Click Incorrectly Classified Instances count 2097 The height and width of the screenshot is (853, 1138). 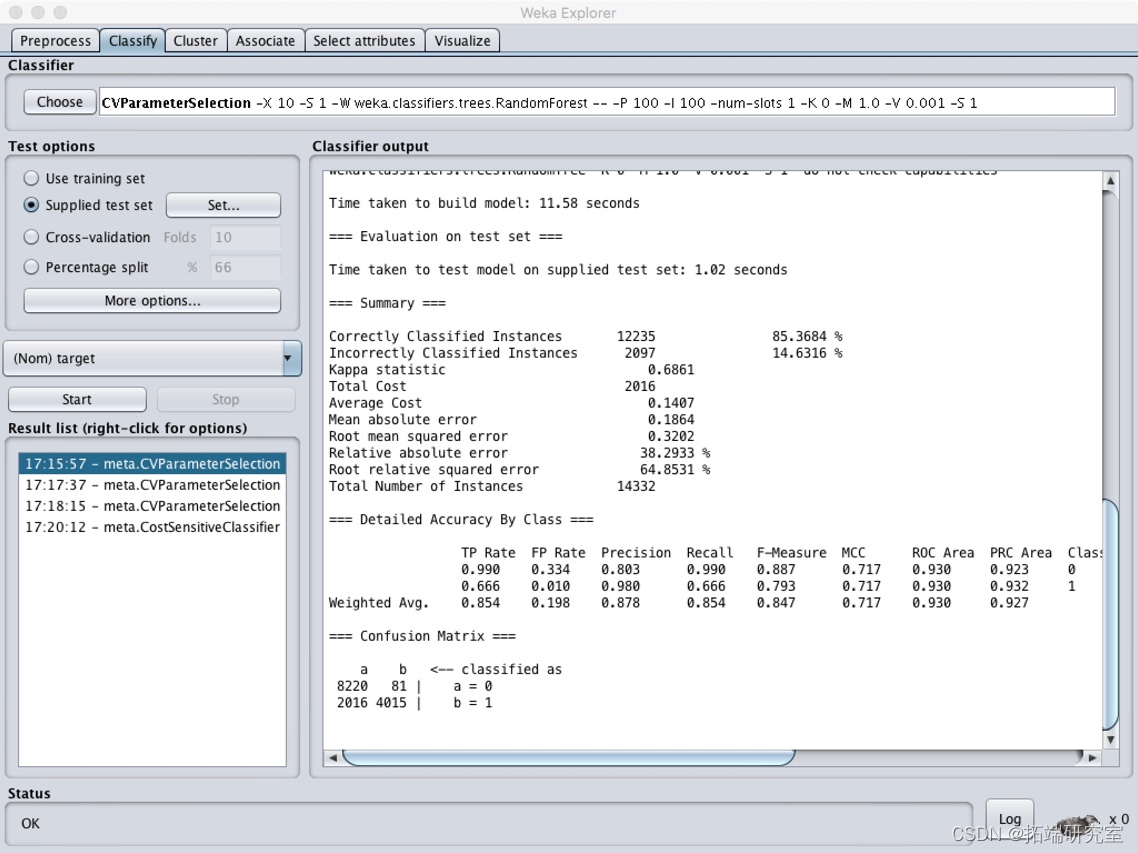(x=639, y=353)
